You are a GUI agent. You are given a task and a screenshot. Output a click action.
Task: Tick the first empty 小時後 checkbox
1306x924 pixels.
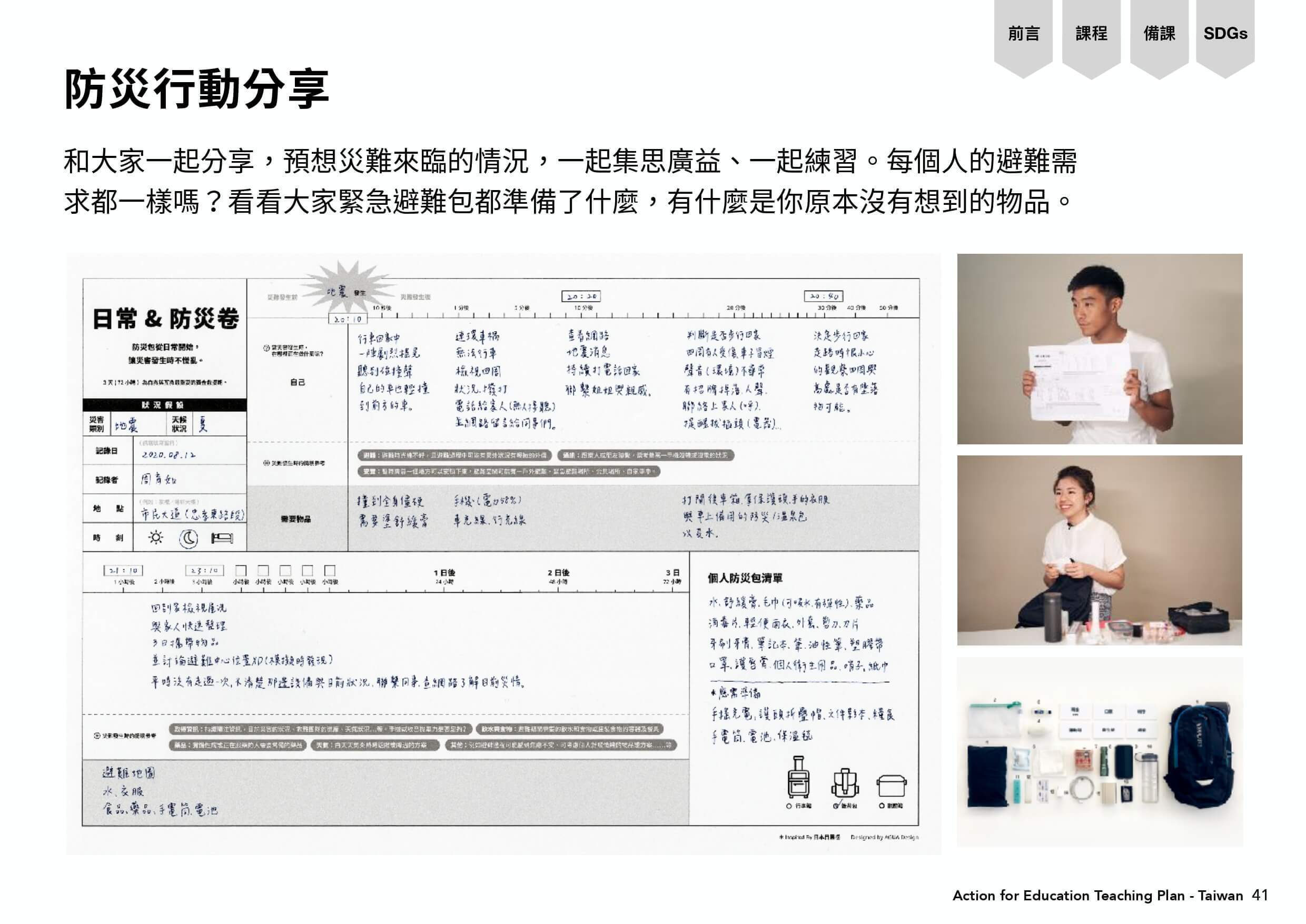coord(241,570)
